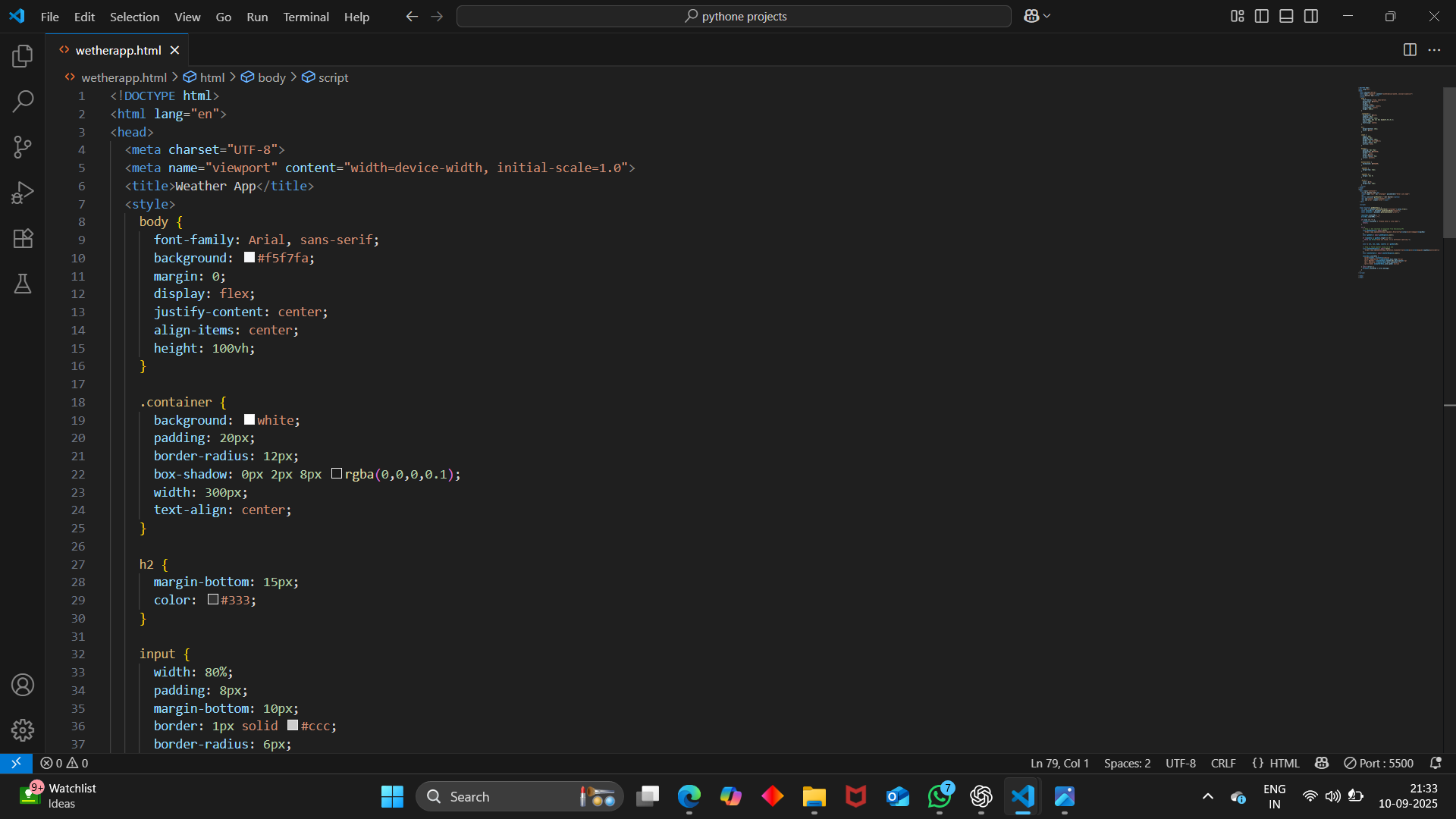Open the Explorer view in activity bar
This screenshot has height=819, width=1456.
(23, 55)
